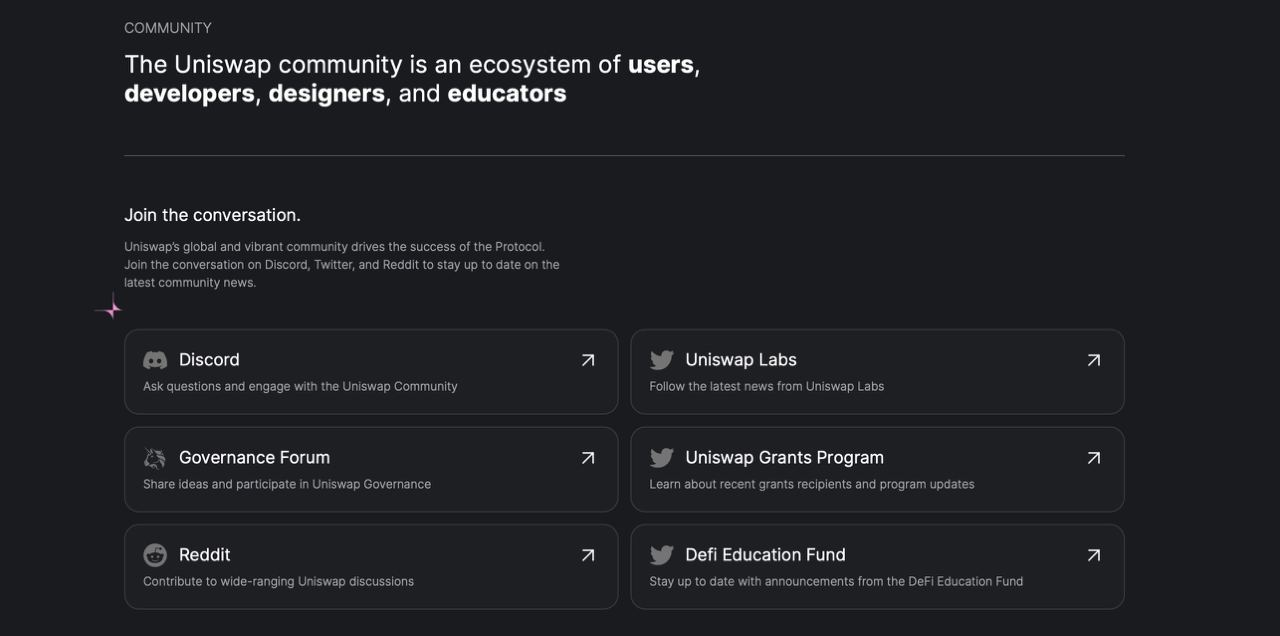Viewport: 1280px width, 636px height.
Task: Click the Twitter bird beside Uniswap Labs
Action: 661,360
